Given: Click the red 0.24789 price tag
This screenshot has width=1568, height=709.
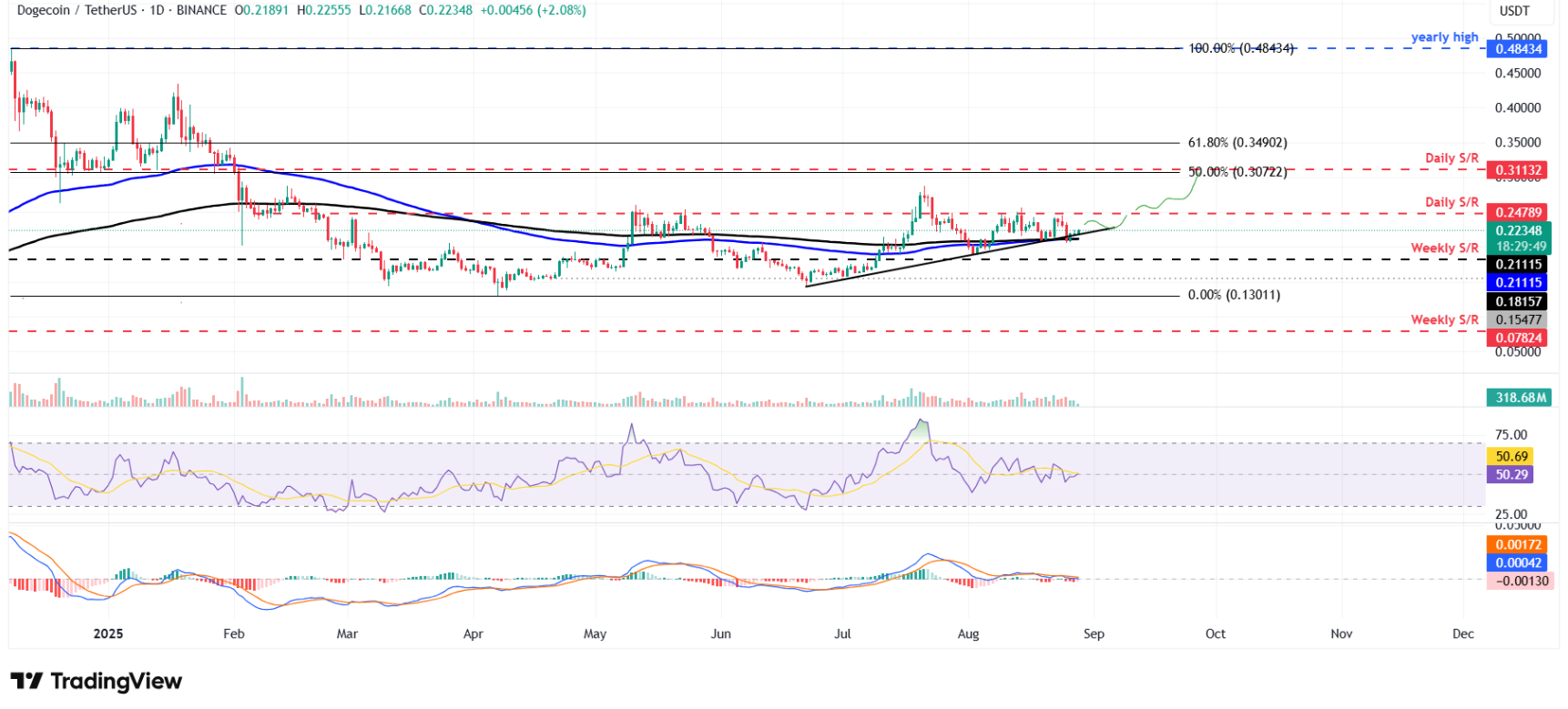Looking at the screenshot, I should click(1517, 213).
